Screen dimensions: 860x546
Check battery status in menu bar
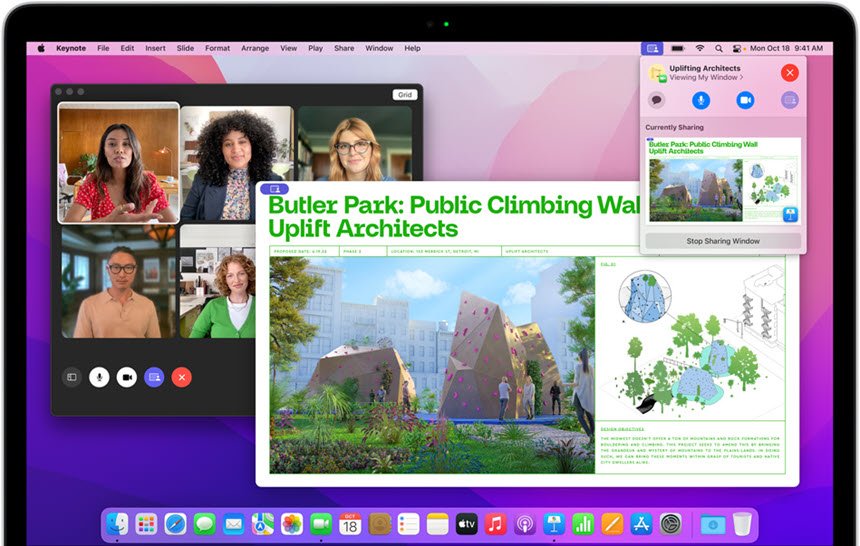pyautogui.click(x=678, y=48)
